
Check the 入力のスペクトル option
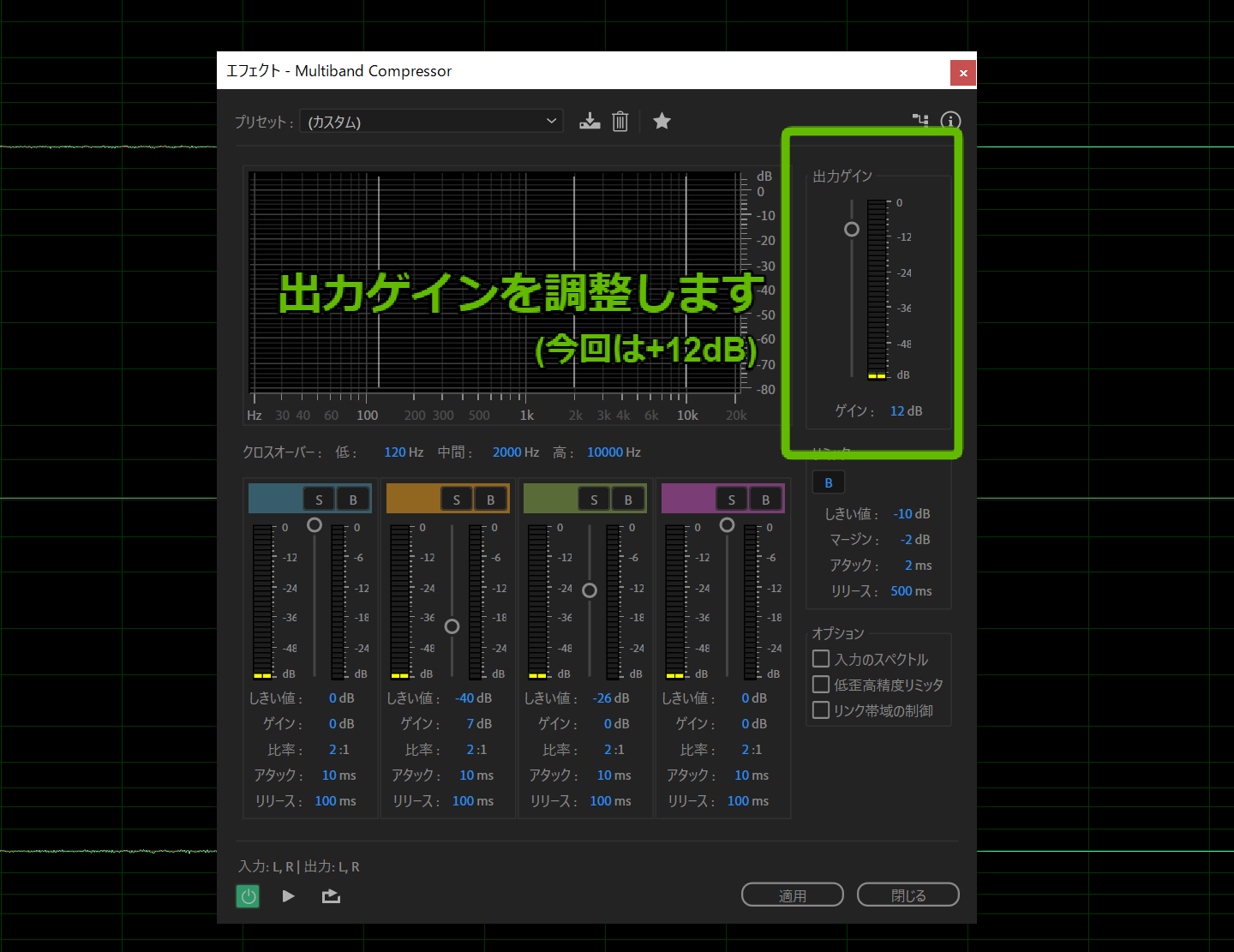click(x=820, y=658)
